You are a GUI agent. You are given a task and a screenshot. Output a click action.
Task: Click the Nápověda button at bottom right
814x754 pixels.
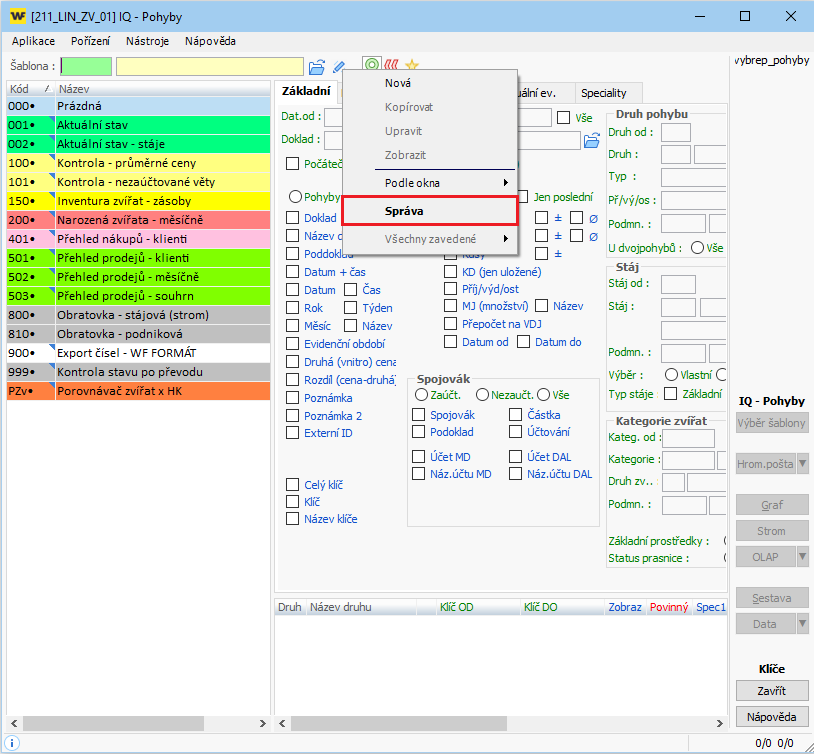click(771, 717)
